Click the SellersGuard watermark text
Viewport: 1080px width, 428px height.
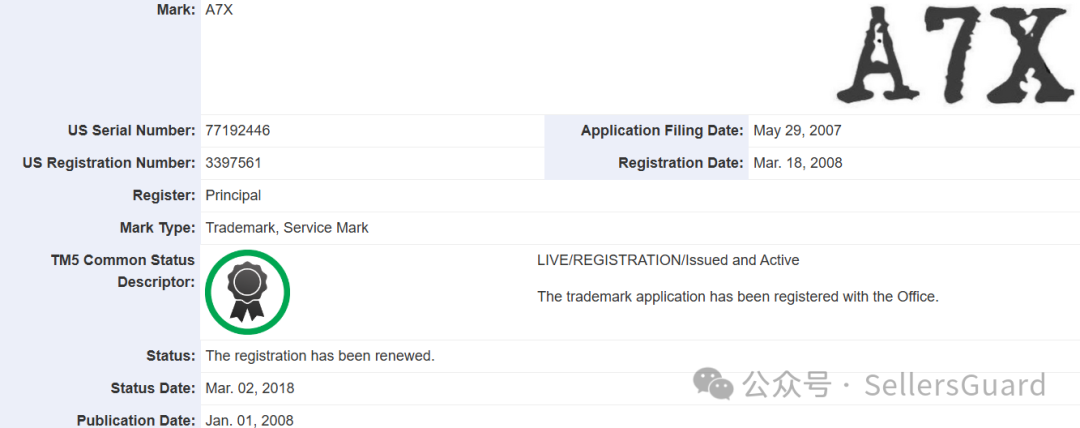coord(955,385)
